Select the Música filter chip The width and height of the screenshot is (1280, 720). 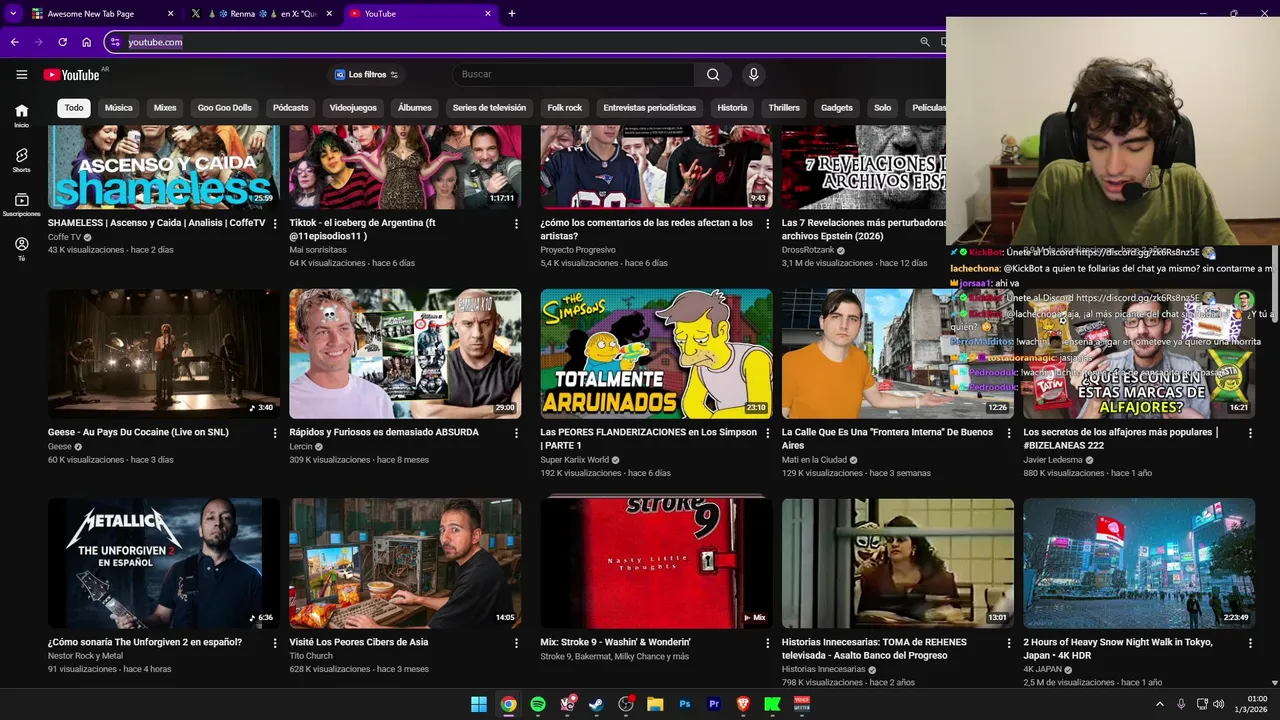pos(118,108)
